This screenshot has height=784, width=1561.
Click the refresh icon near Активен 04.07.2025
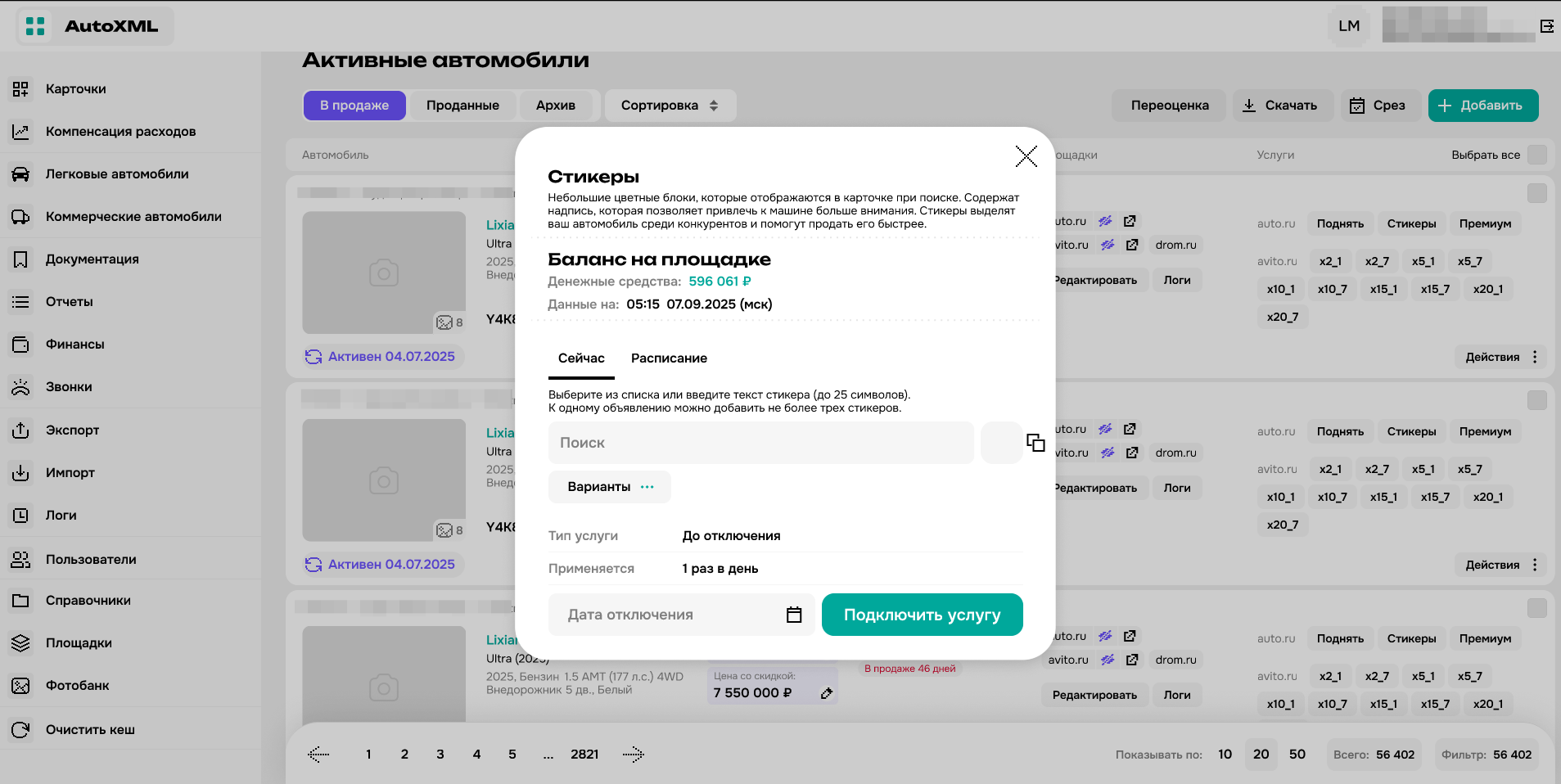click(314, 356)
